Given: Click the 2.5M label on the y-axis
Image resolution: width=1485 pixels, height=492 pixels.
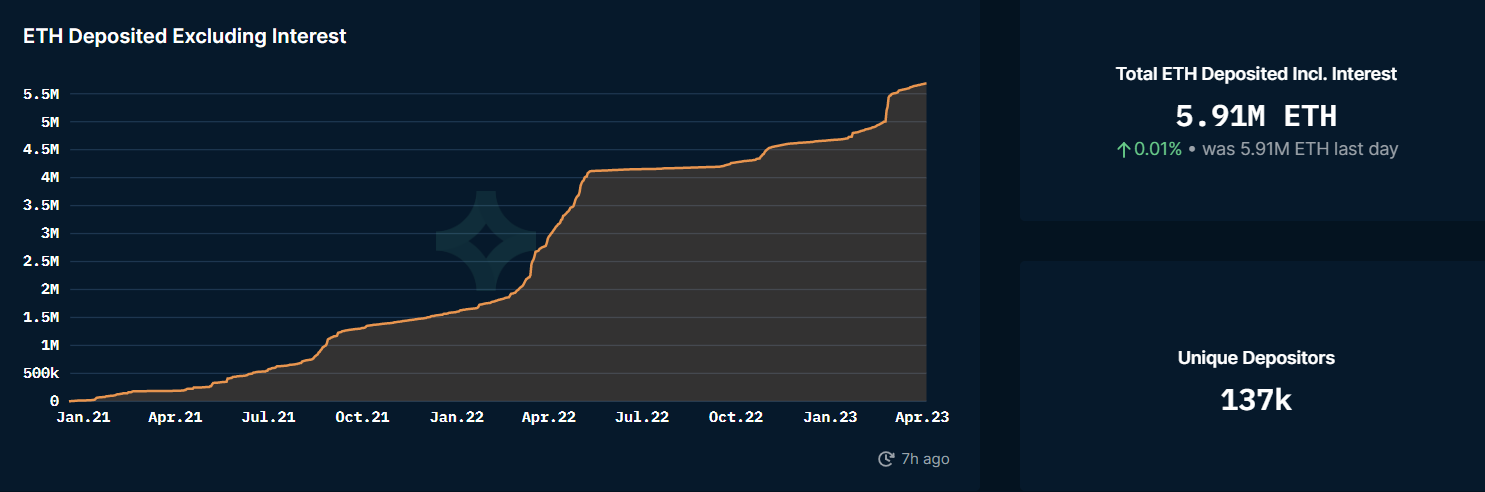Looking at the screenshot, I should 41,261.
